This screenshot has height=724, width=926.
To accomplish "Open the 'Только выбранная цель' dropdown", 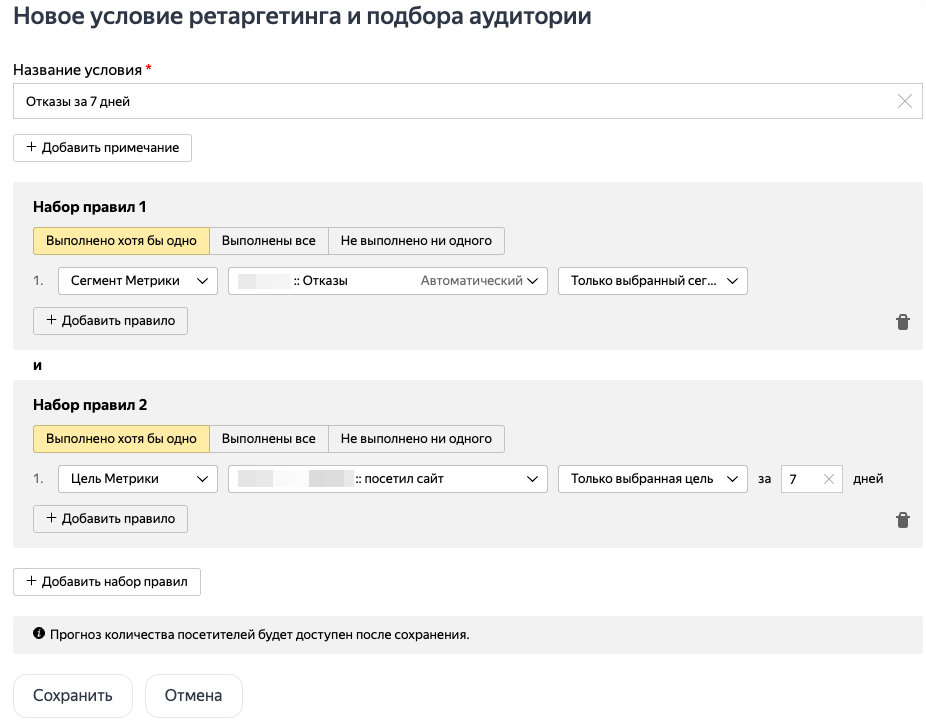I will coord(652,480).
